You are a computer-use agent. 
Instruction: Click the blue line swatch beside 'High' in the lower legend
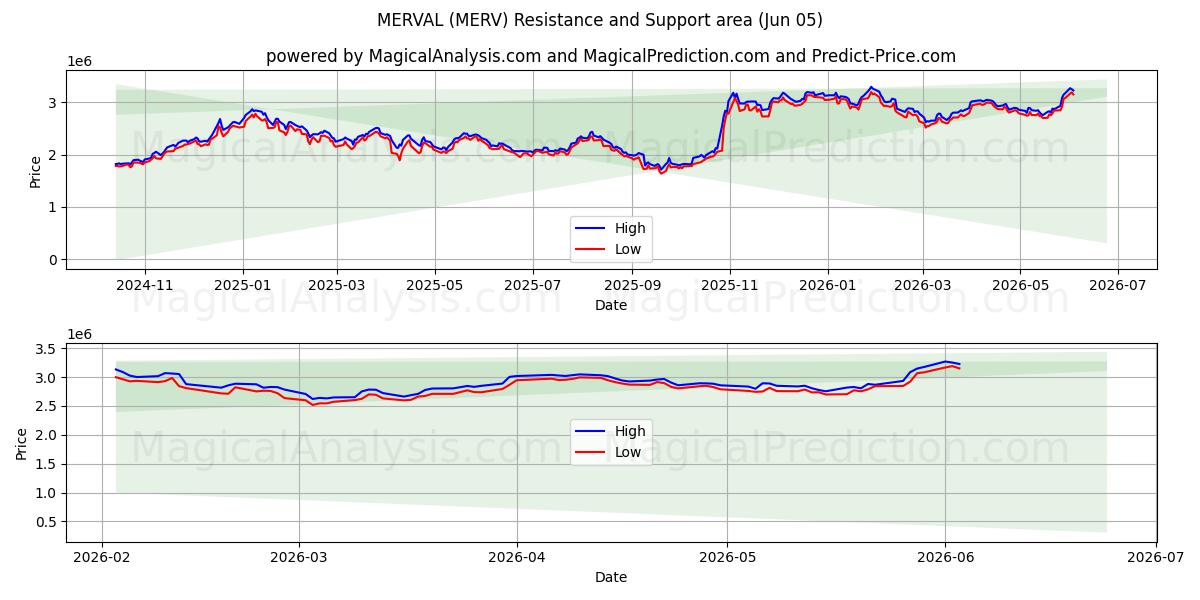pos(591,433)
